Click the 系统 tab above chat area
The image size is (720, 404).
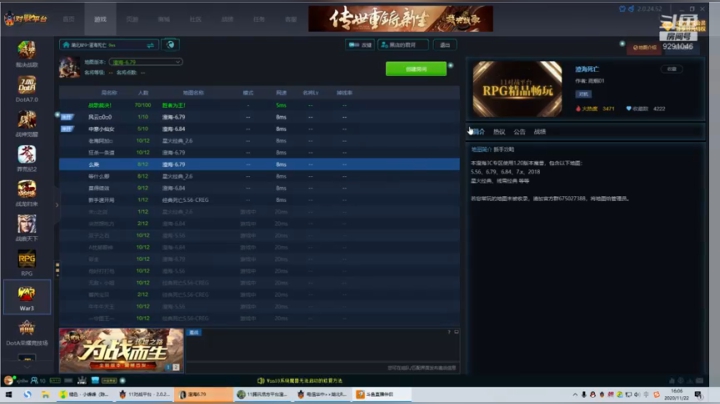tap(194, 332)
